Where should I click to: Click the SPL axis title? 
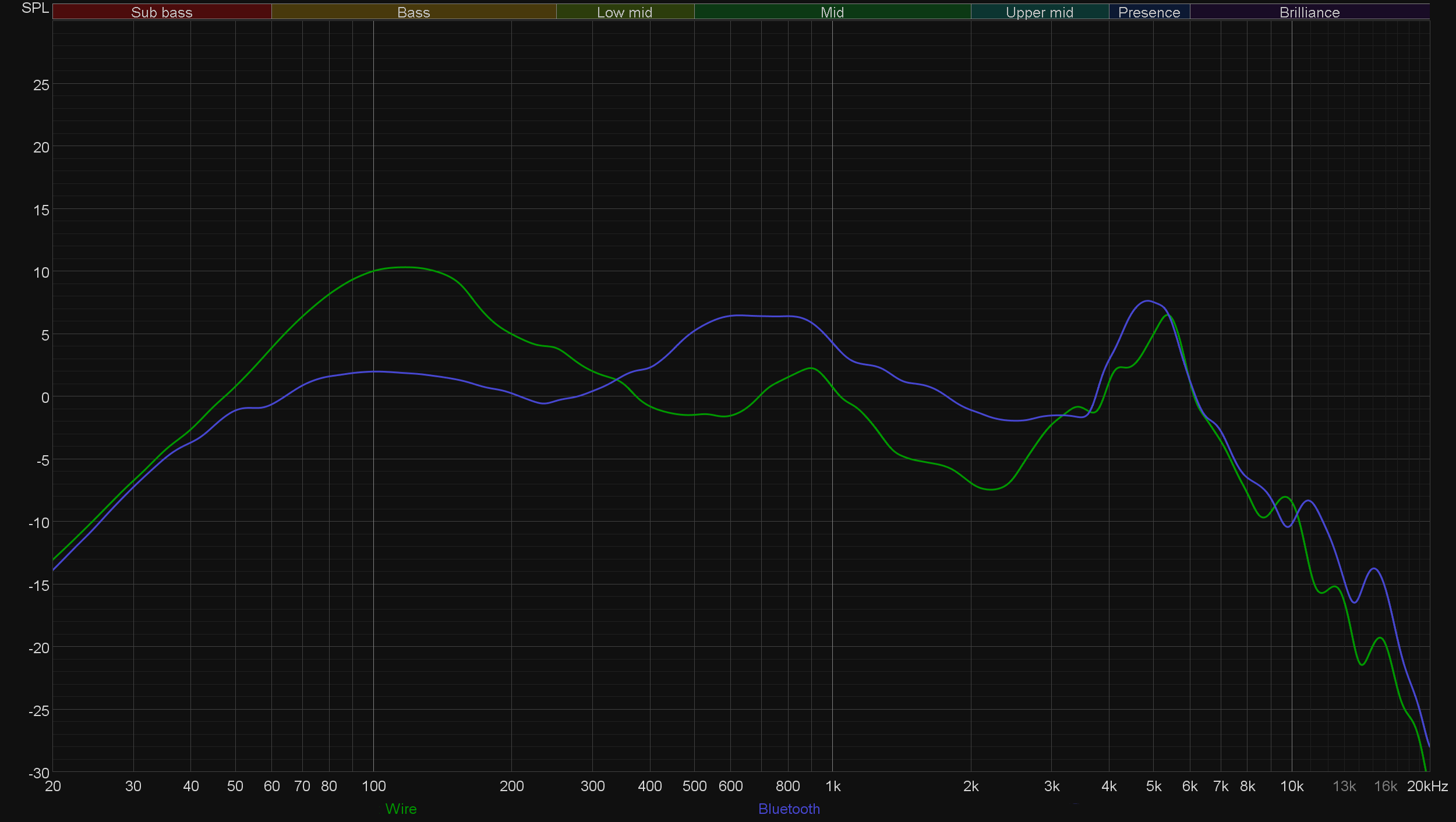35,8
